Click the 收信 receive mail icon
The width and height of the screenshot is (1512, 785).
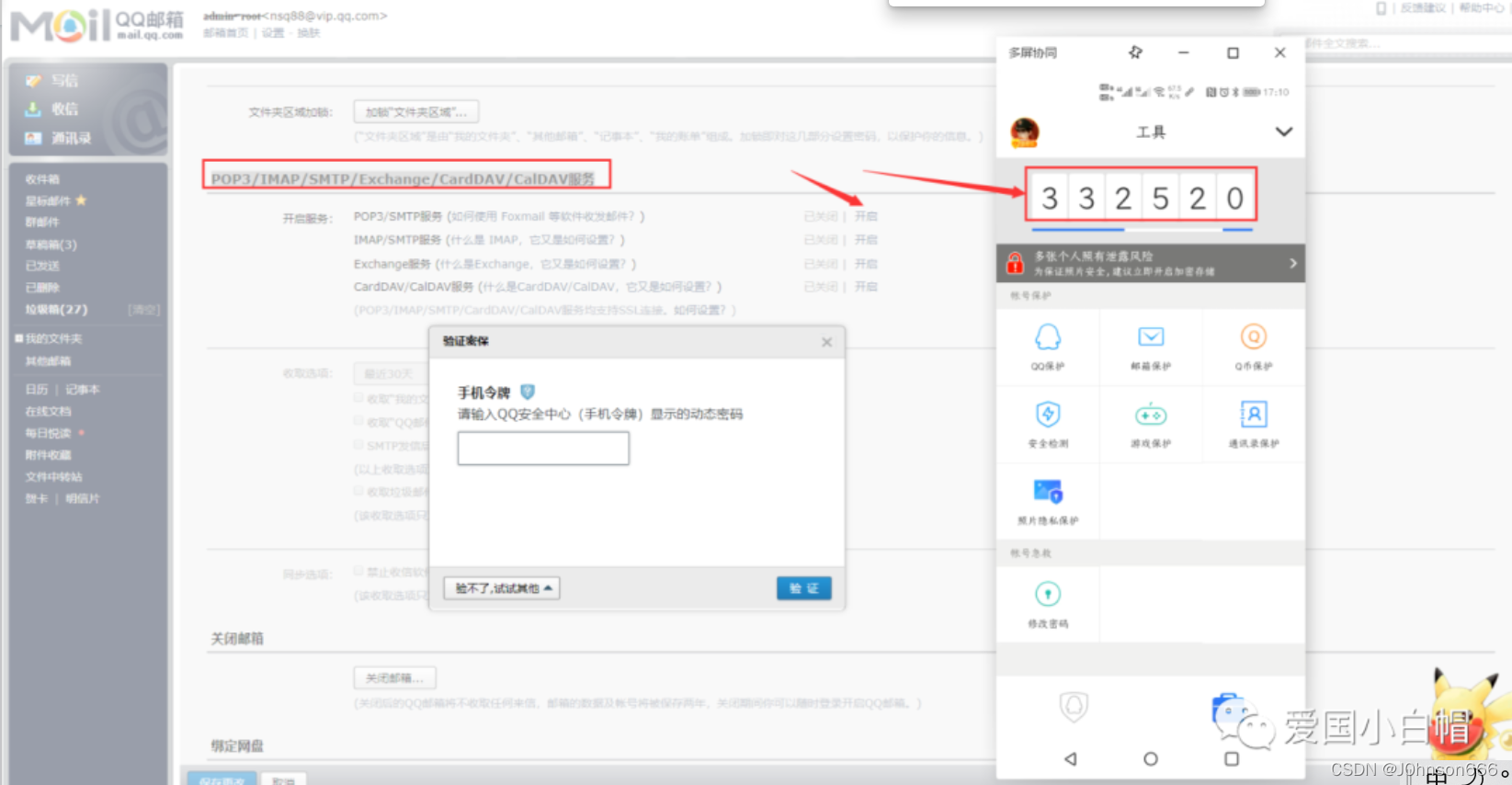point(33,108)
